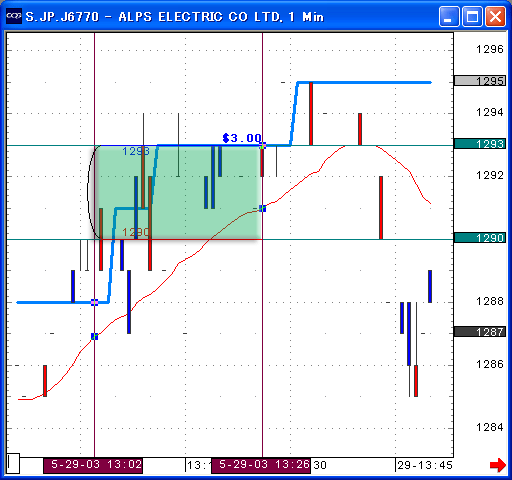Screen dimensions: 512x480
Task: Minimize the ALPS ELECTRIC chart window
Action: (x=449, y=16)
